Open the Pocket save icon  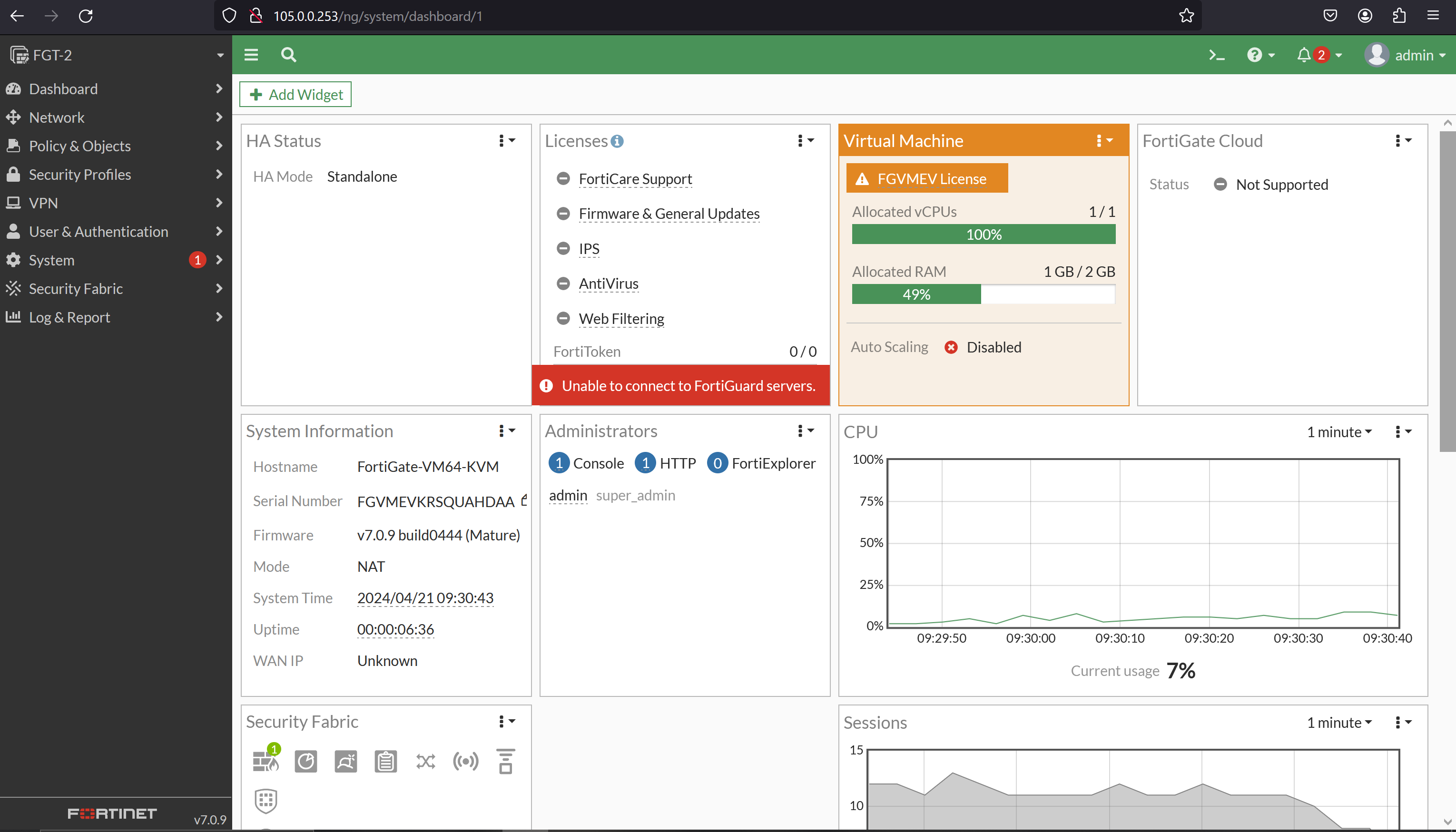pos(1330,16)
